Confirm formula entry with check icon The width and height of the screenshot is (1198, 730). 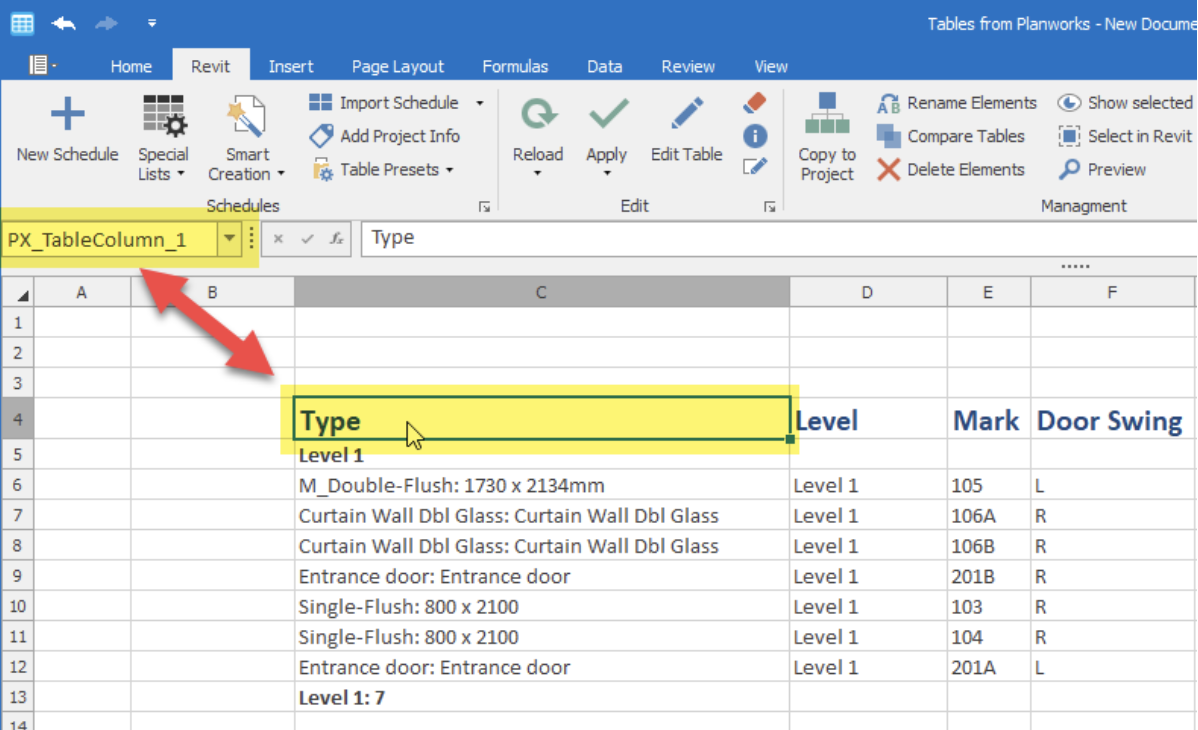tap(307, 239)
